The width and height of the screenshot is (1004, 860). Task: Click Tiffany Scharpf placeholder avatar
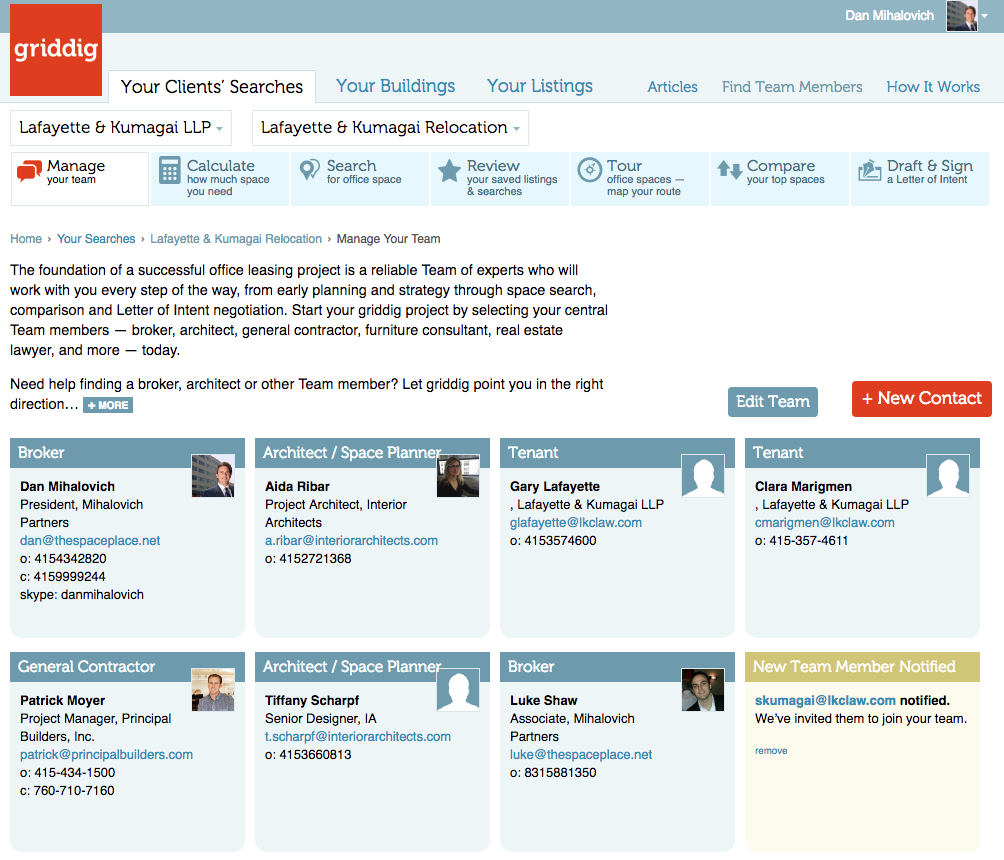point(458,690)
